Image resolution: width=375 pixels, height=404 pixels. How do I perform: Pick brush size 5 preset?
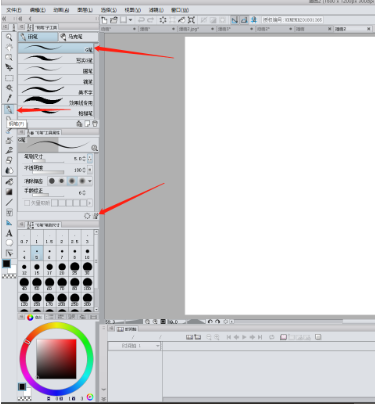pos(37,254)
